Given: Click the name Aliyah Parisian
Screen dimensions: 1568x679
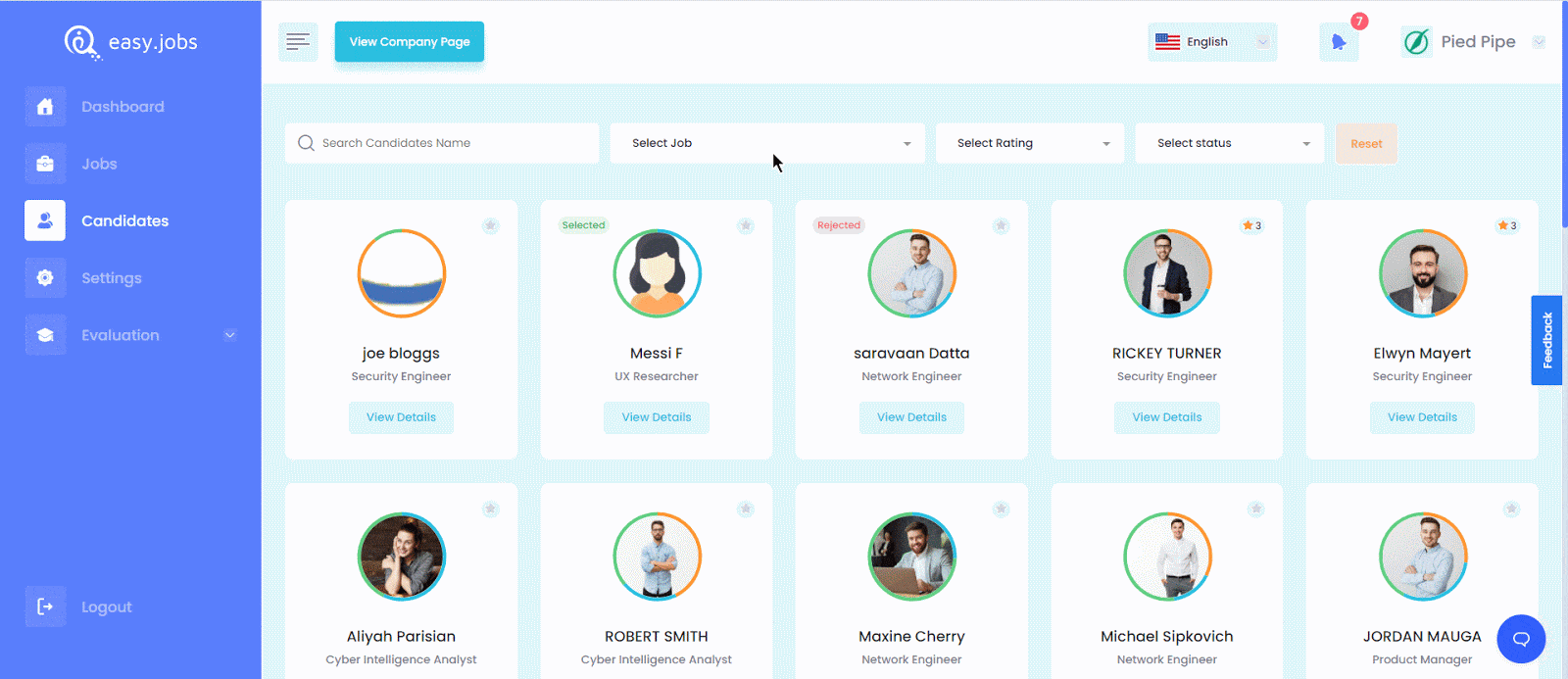Looking at the screenshot, I should (401, 637).
